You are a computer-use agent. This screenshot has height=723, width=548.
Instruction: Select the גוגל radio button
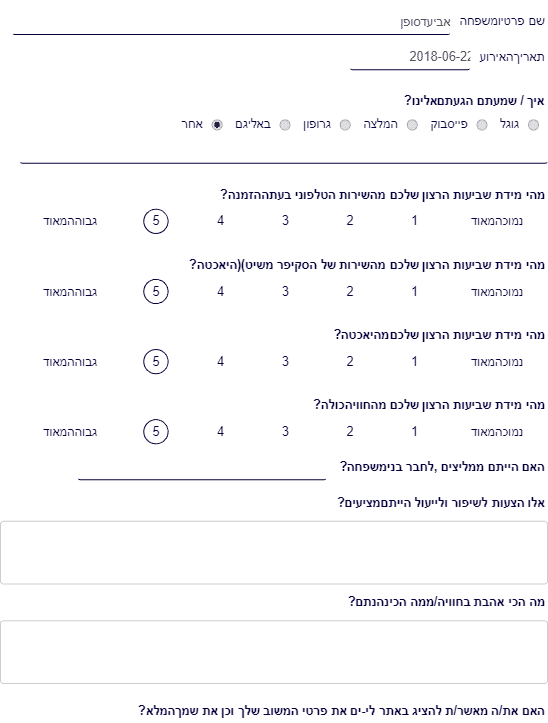pos(533,125)
